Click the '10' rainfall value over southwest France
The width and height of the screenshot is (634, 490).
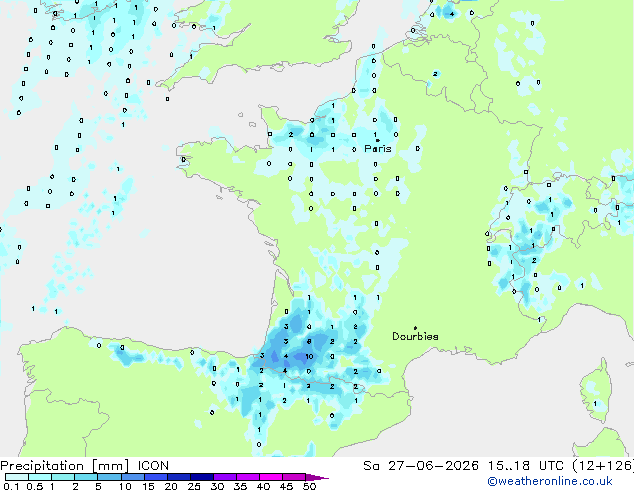point(309,357)
